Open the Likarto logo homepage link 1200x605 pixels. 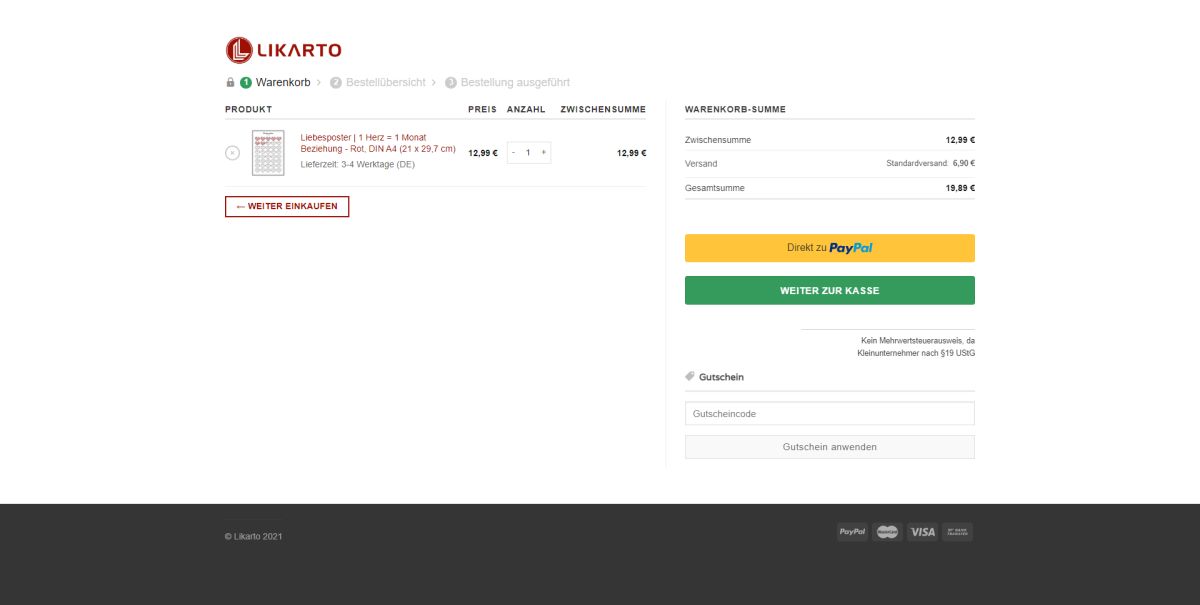(x=284, y=49)
